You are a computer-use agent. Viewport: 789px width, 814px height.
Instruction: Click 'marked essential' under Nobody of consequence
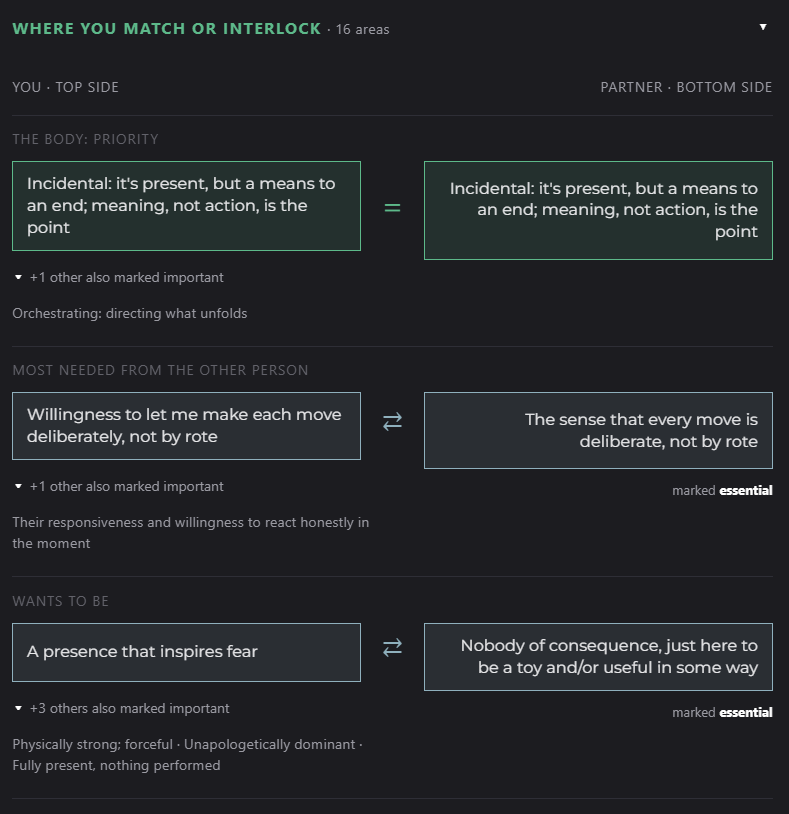(x=722, y=712)
